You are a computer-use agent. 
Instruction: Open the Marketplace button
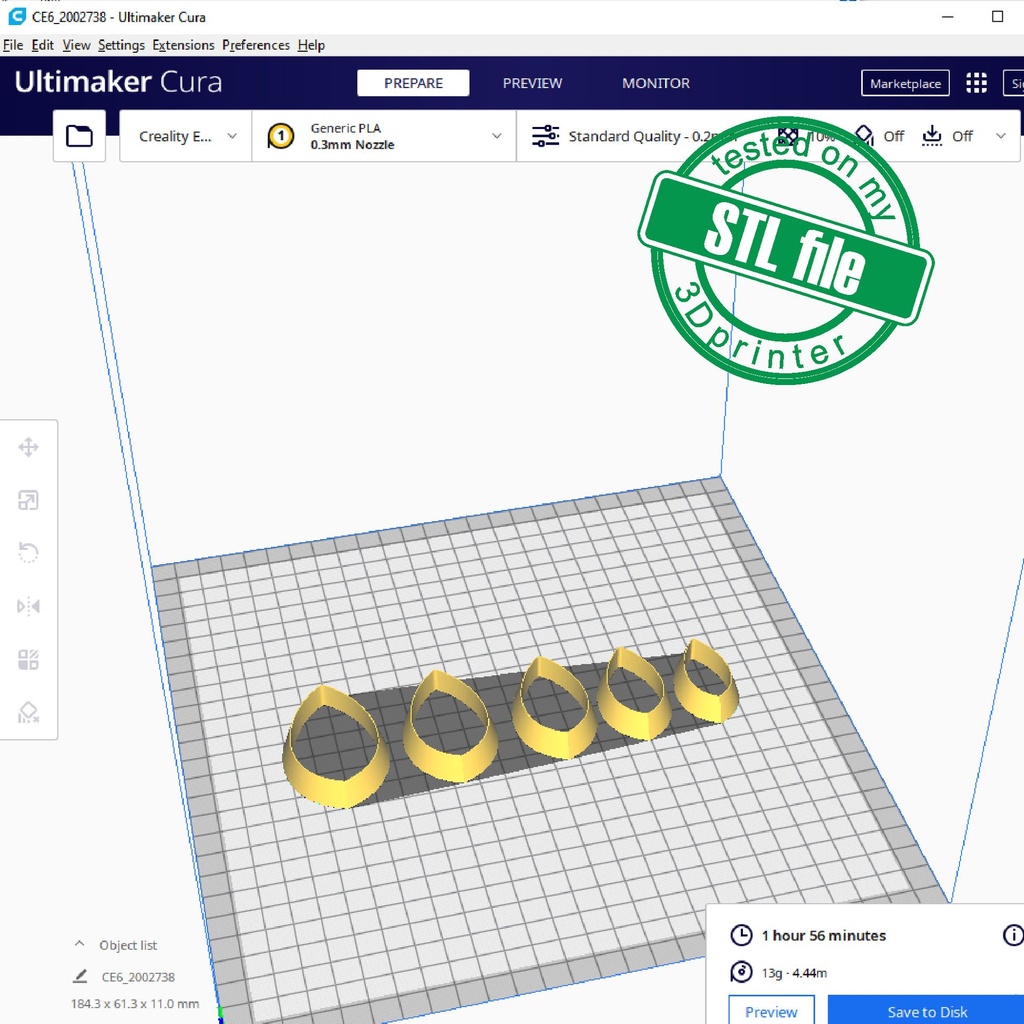coord(905,83)
